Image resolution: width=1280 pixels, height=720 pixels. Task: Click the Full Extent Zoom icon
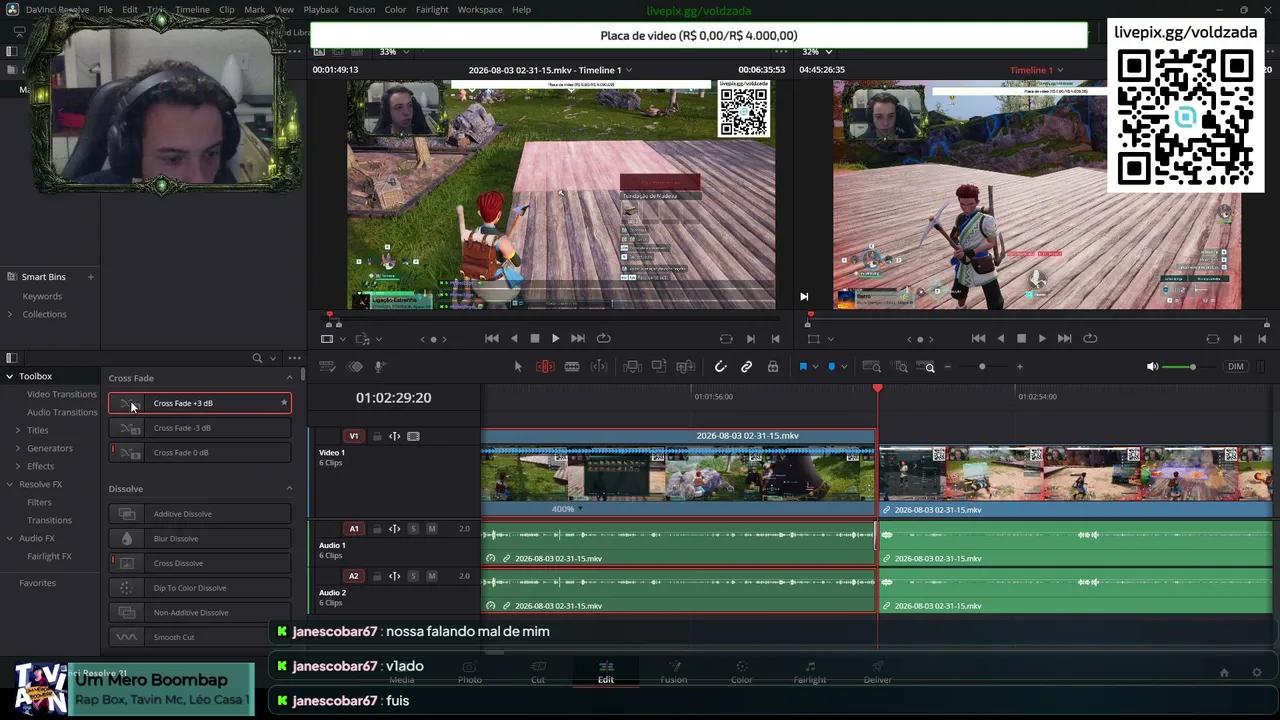click(x=871, y=367)
